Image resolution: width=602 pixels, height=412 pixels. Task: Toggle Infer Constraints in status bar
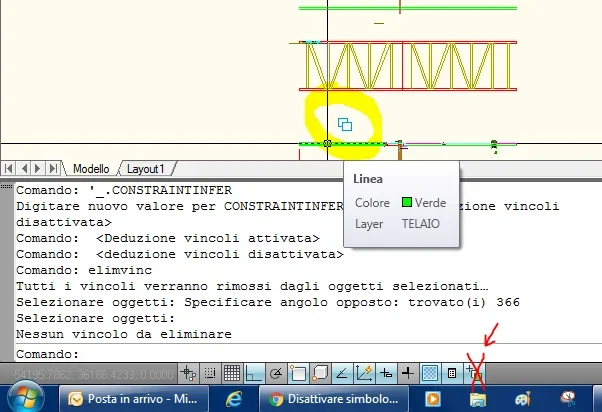(188, 373)
